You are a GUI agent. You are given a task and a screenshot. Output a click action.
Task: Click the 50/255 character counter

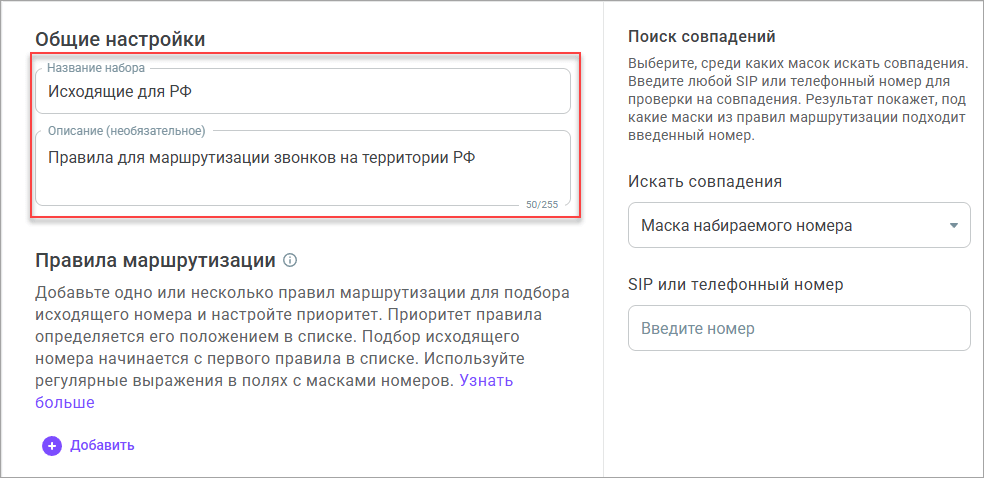pos(542,204)
